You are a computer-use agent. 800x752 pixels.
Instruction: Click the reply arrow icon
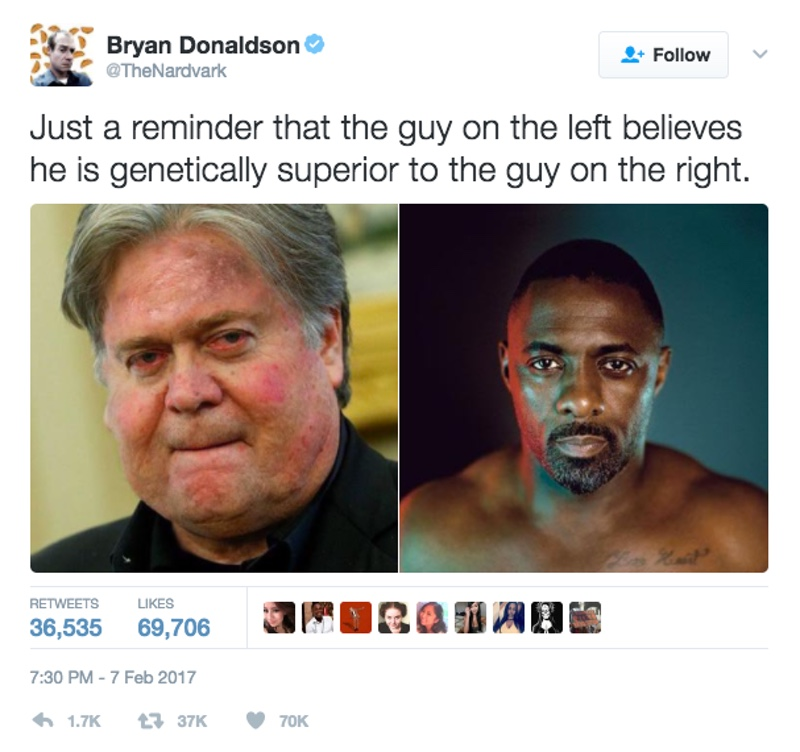coord(43,720)
